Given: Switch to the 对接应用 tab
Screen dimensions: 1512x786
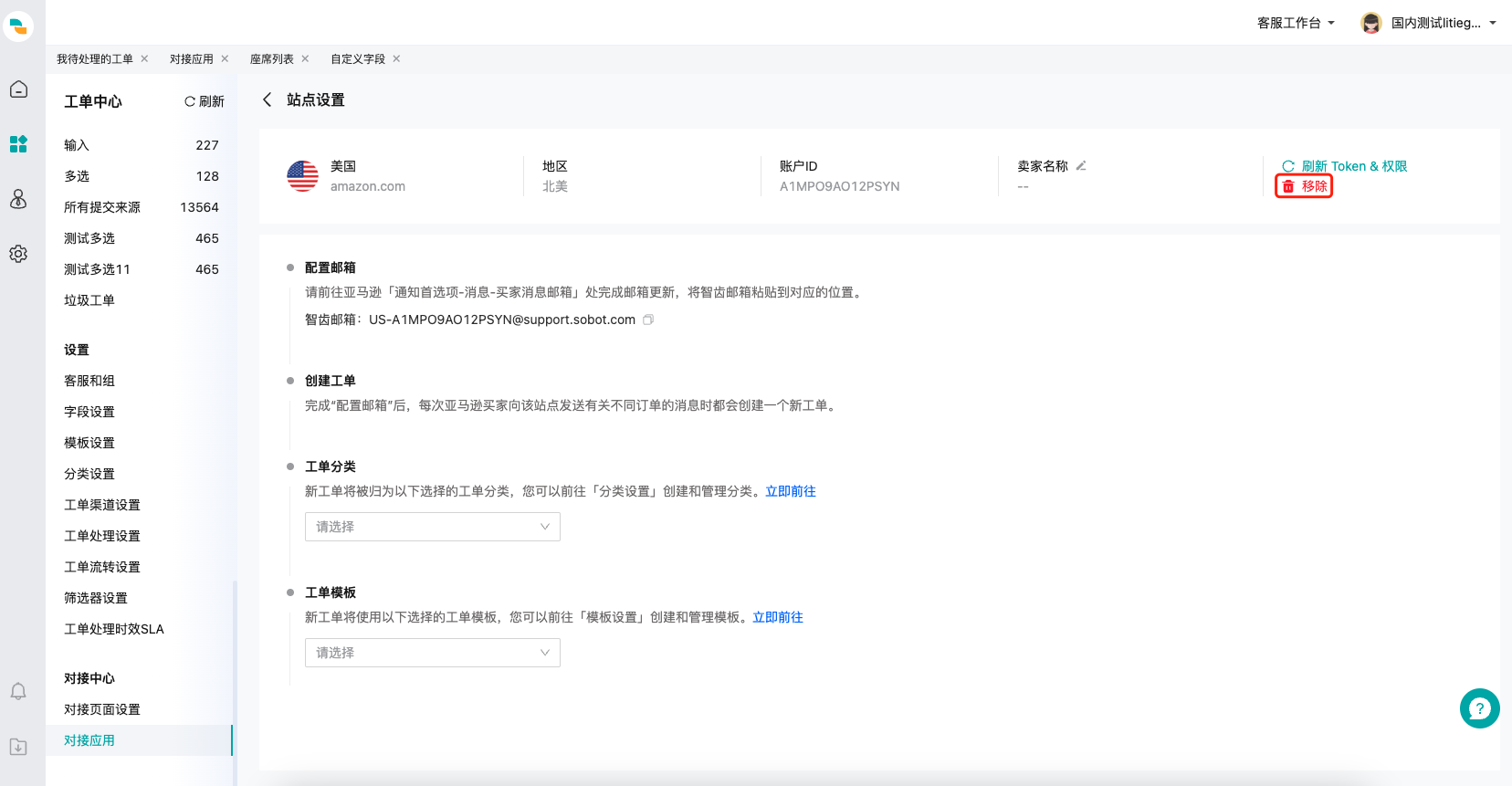Looking at the screenshot, I should [x=192, y=58].
